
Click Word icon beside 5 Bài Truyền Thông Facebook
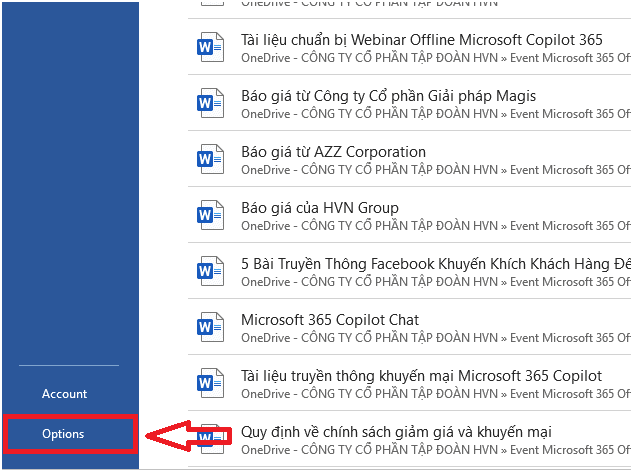pos(211,271)
